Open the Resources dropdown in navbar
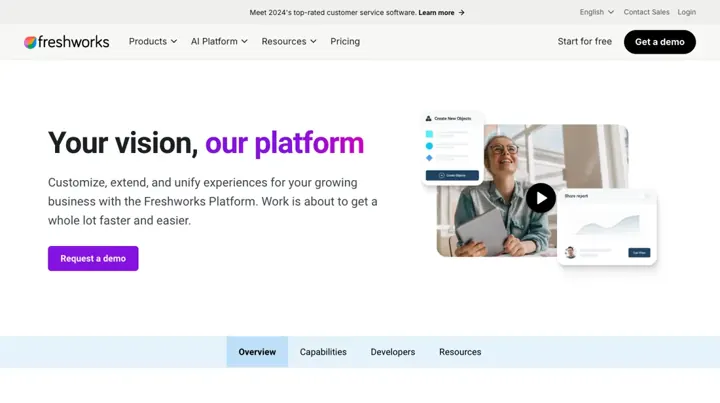This screenshot has width=720, height=403. point(289,41)
